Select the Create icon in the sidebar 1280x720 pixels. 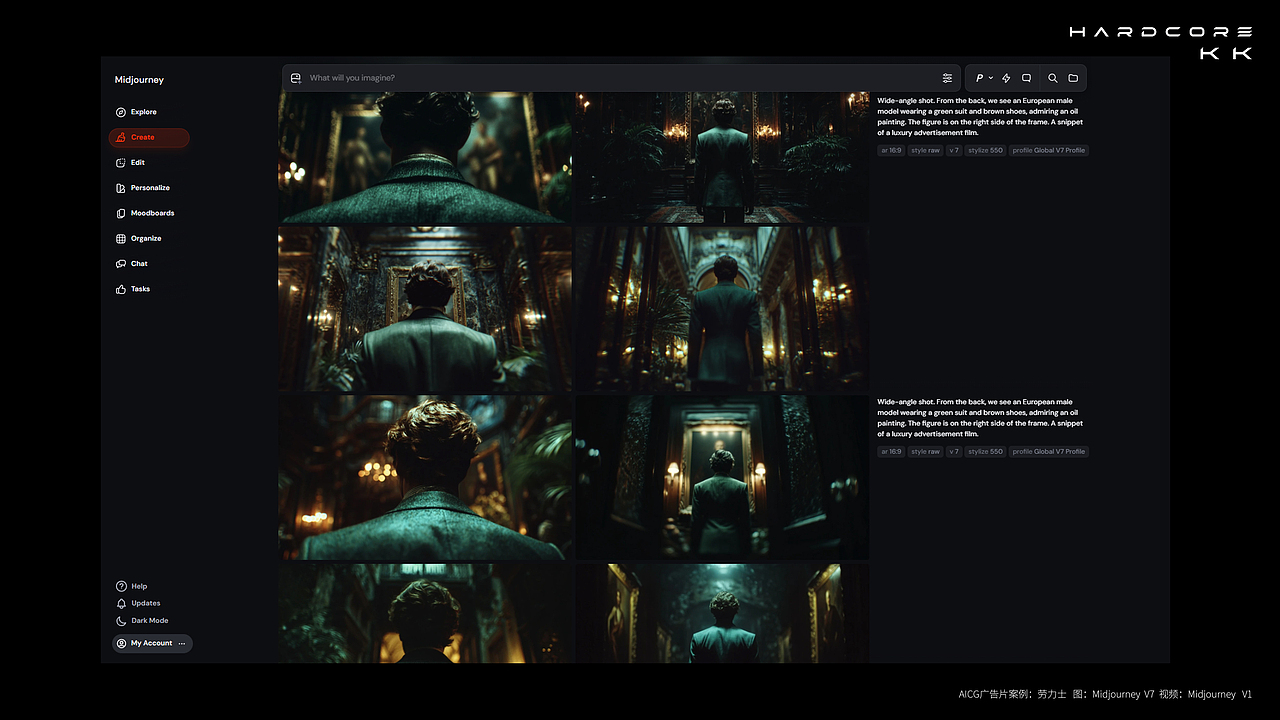(x=121, y=137)
